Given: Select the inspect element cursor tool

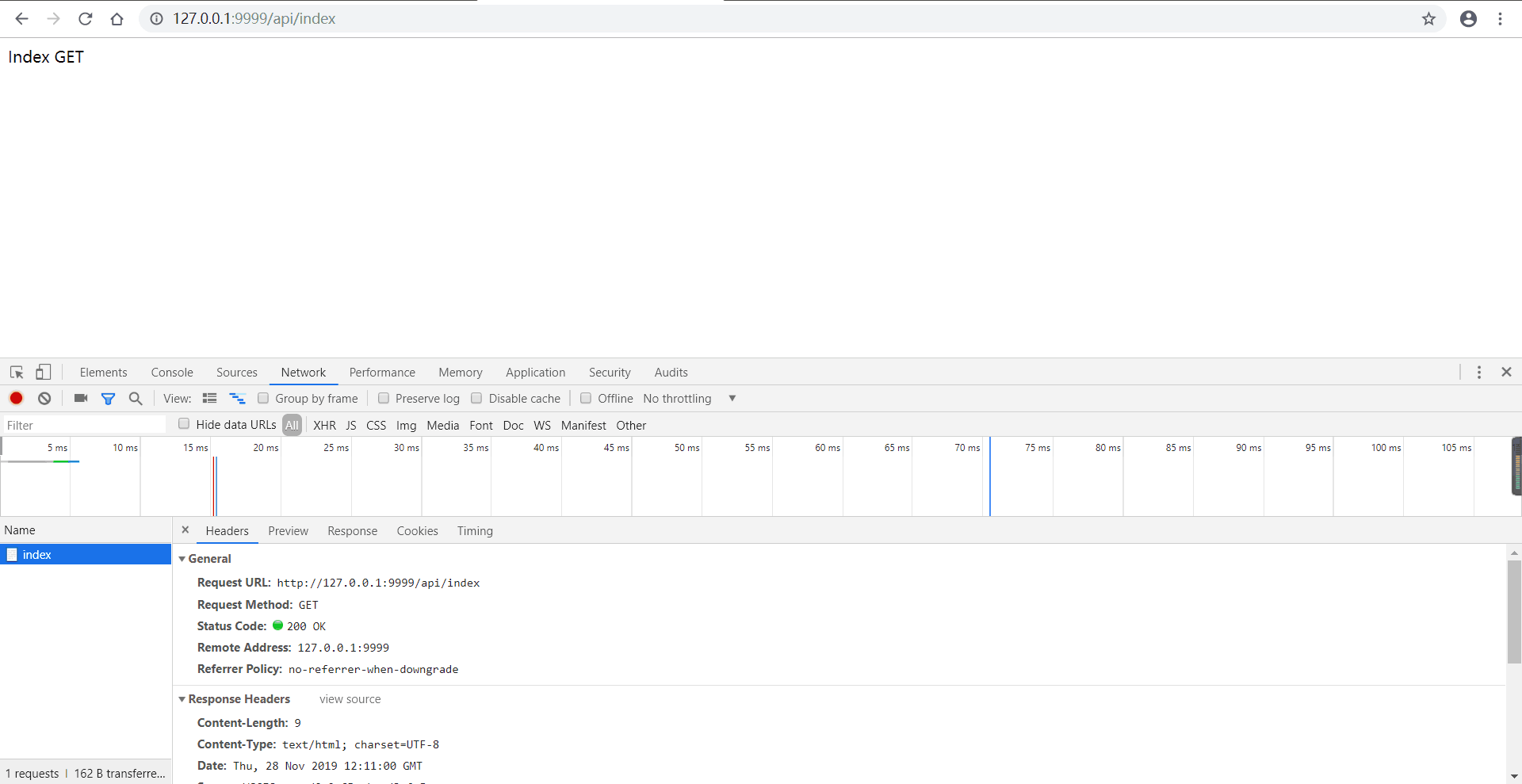Looking at the screenshot, I should point(16,372).
